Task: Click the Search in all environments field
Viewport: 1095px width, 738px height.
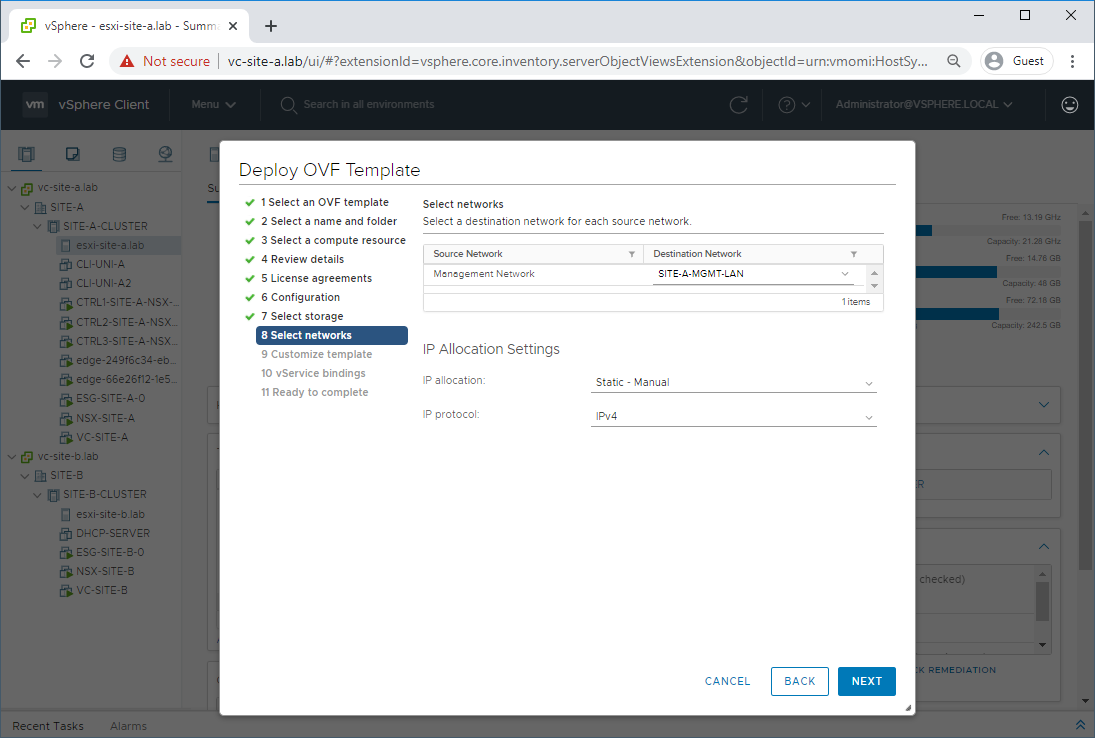Action: click(368, 104)
